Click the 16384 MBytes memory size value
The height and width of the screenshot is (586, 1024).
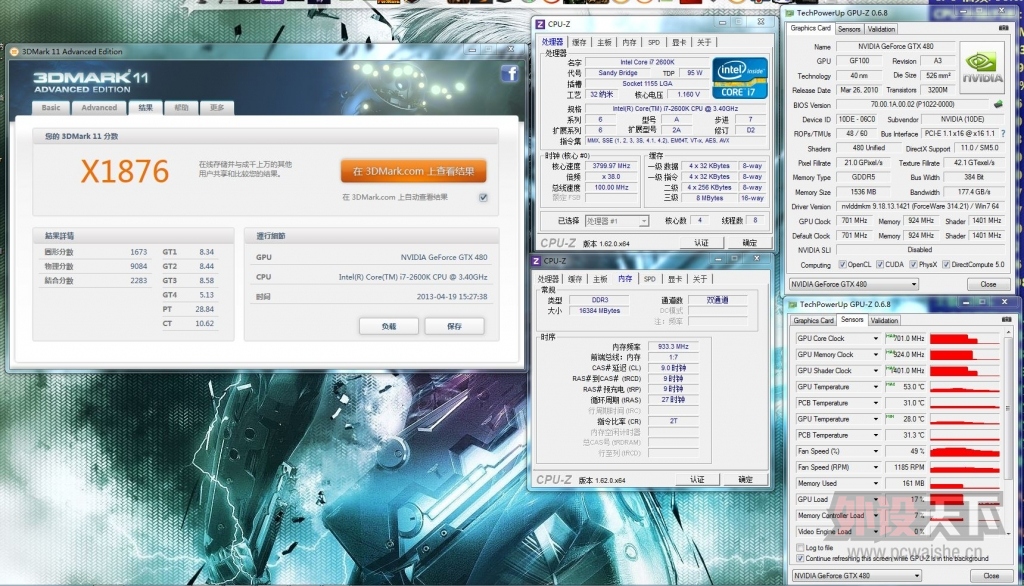click(x=600, y=311)
